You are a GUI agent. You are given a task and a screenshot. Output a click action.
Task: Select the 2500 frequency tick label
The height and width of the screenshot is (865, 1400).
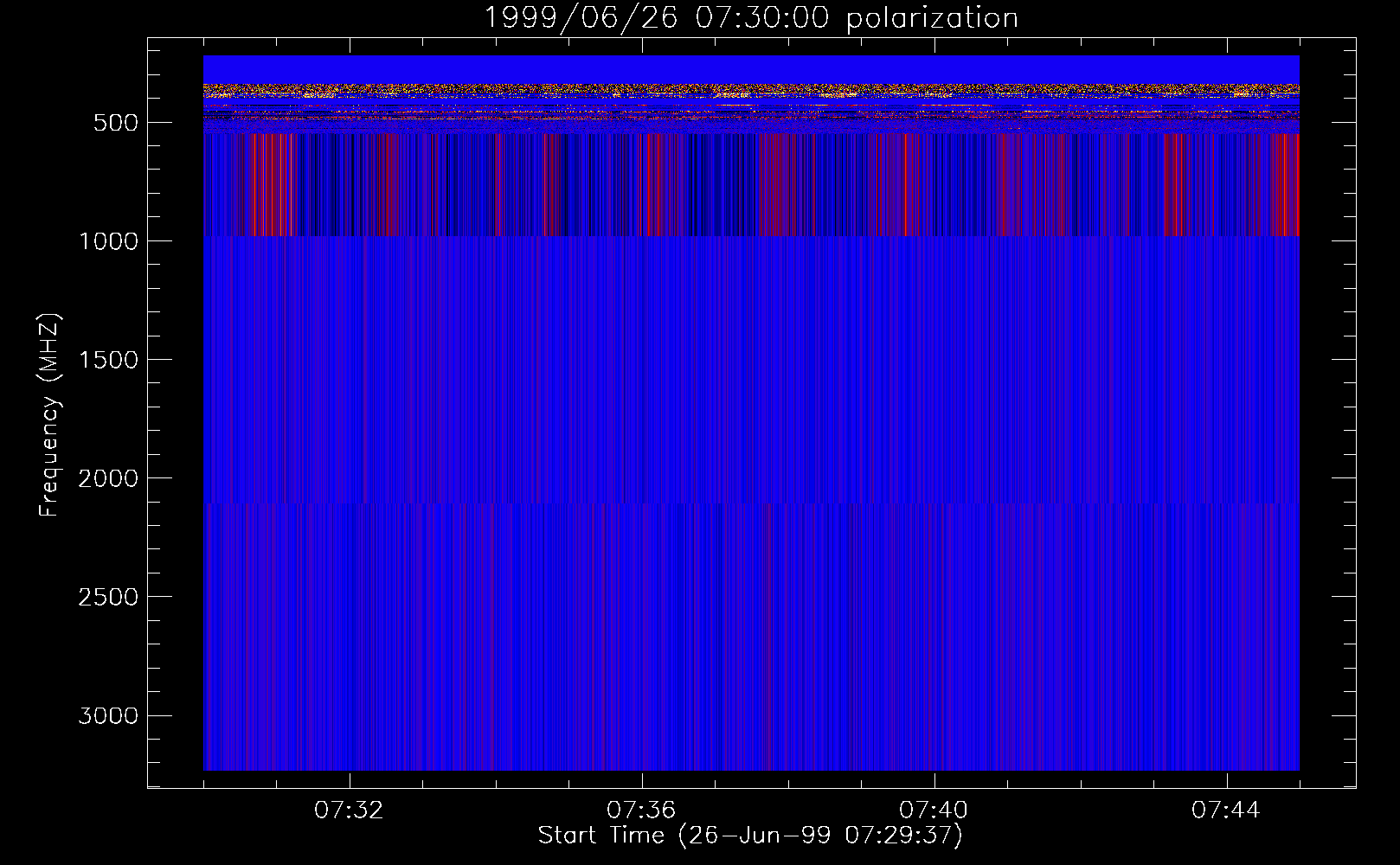click(108, 597)
